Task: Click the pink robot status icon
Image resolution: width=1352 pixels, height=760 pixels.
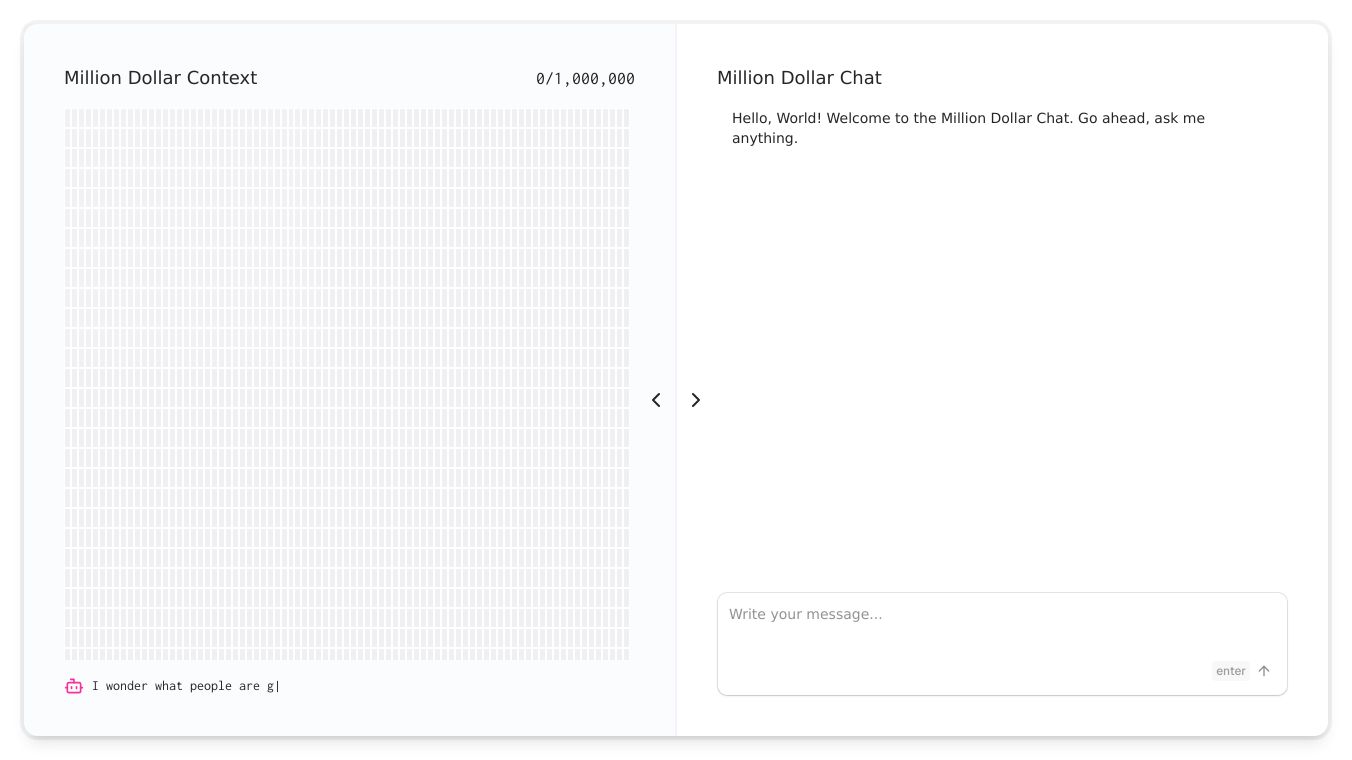Action: click(74, 686)
